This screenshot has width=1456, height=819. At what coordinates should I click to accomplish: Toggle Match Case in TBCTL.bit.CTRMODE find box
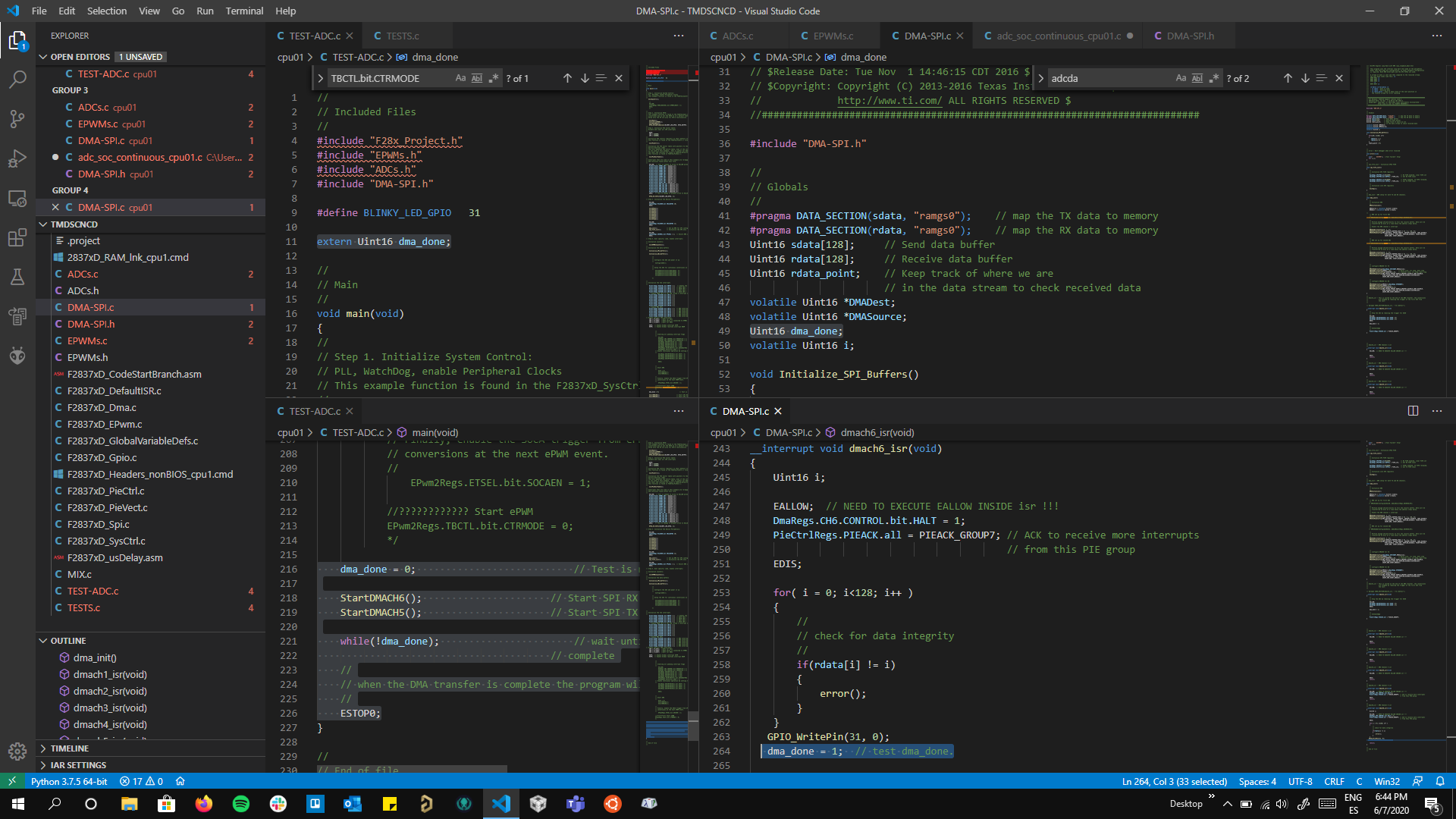tap(460, 78)
